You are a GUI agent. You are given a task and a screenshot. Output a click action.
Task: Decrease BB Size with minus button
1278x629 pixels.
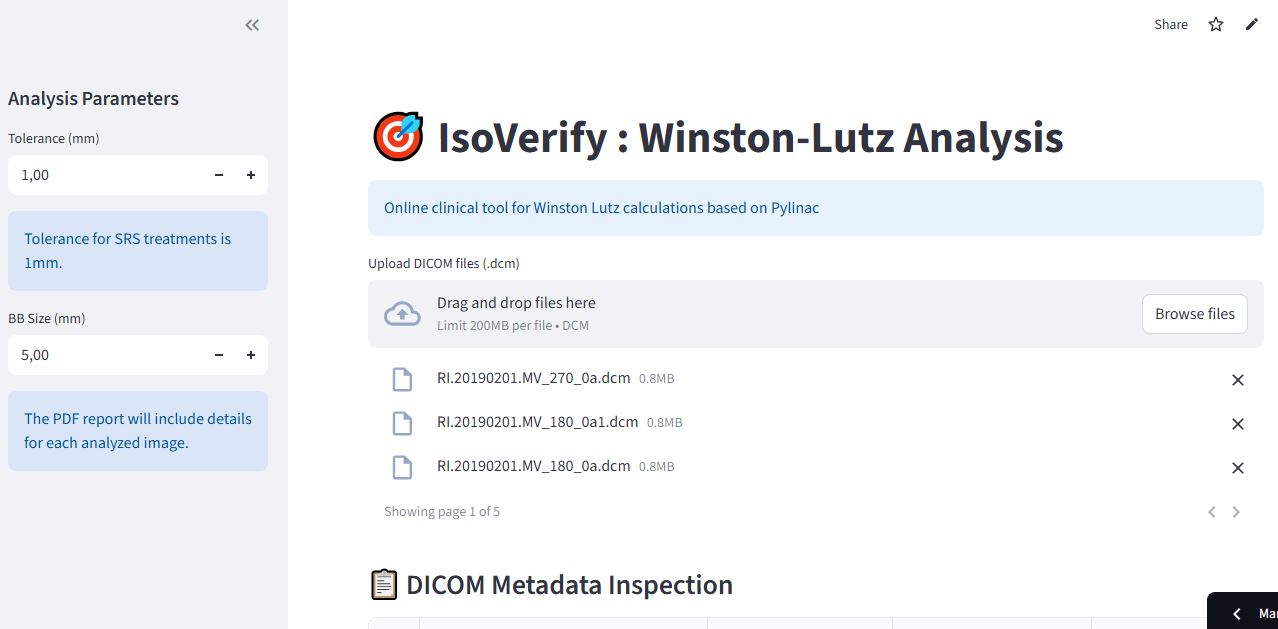[x=219, y=355]
